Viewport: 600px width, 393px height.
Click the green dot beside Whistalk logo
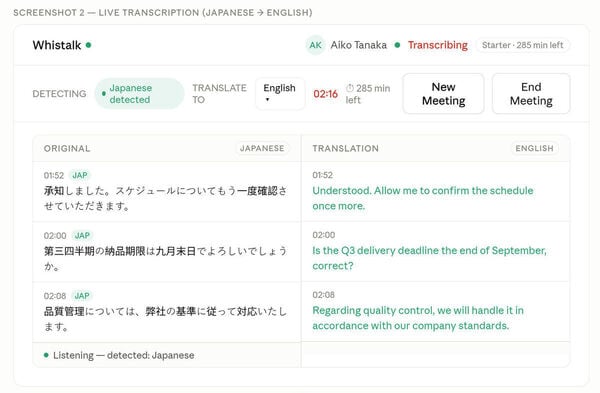pyautogui.click(x=88, y=45)
